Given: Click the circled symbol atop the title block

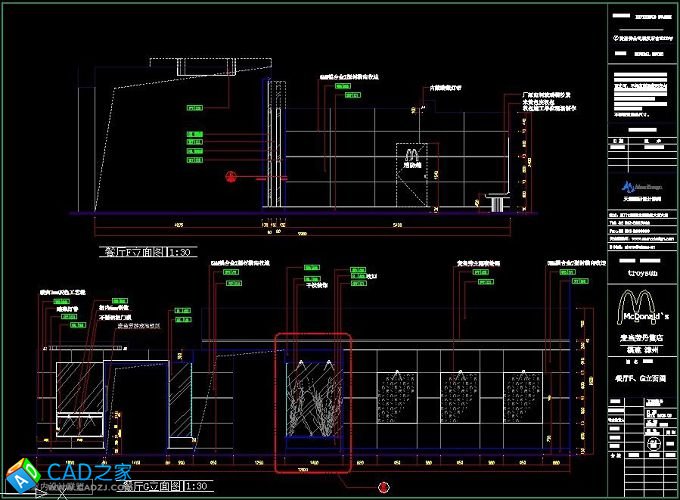Looking at the screenshot, I should click(613, 36).
